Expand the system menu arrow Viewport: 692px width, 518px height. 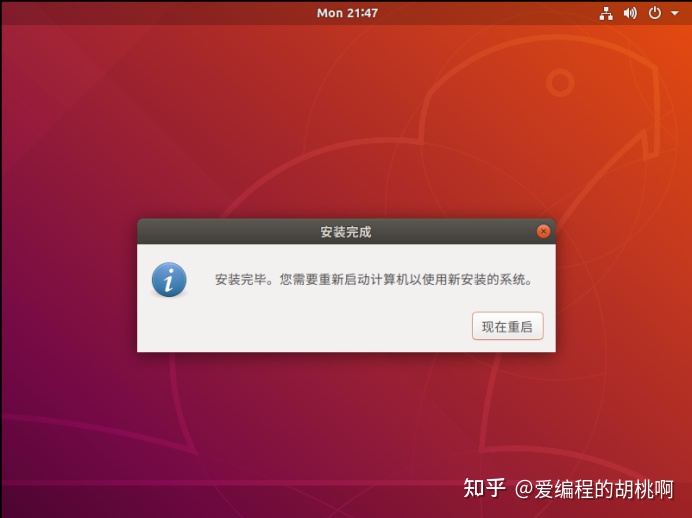(674, 13)
